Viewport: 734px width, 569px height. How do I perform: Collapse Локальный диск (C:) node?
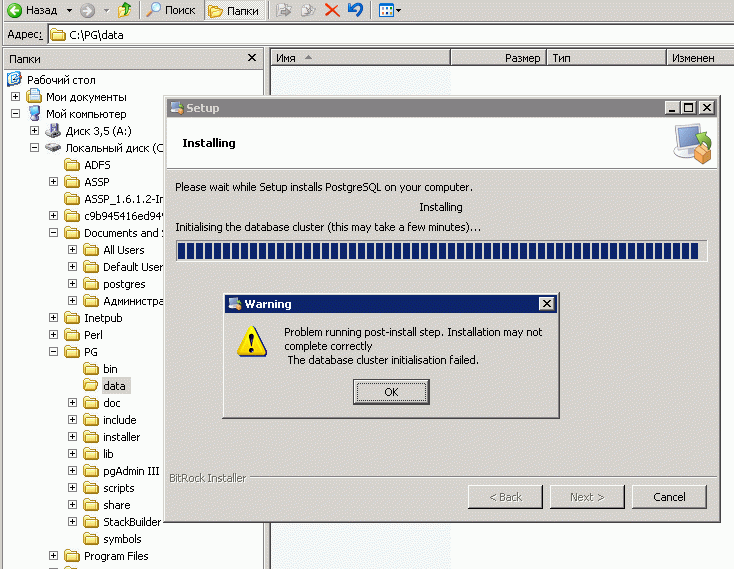pos(34,147)
